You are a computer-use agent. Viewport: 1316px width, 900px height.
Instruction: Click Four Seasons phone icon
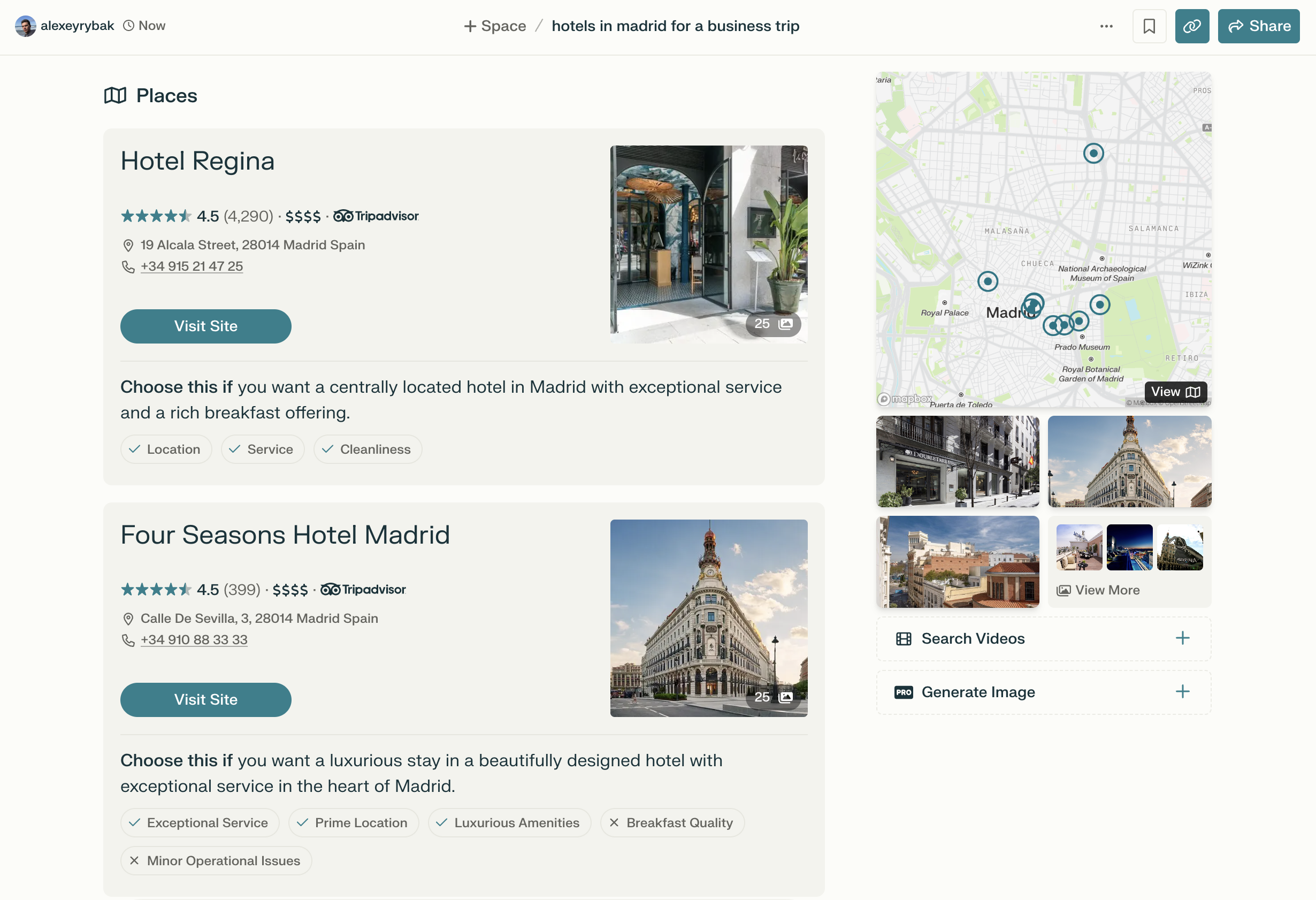128,640
